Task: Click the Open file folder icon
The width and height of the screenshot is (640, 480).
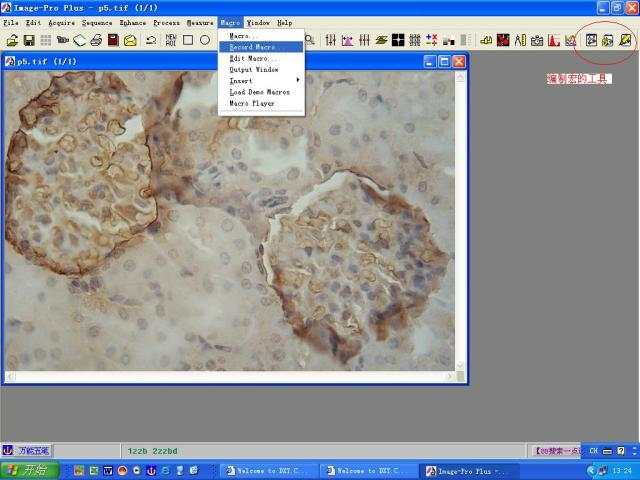Action: [12, 40]
